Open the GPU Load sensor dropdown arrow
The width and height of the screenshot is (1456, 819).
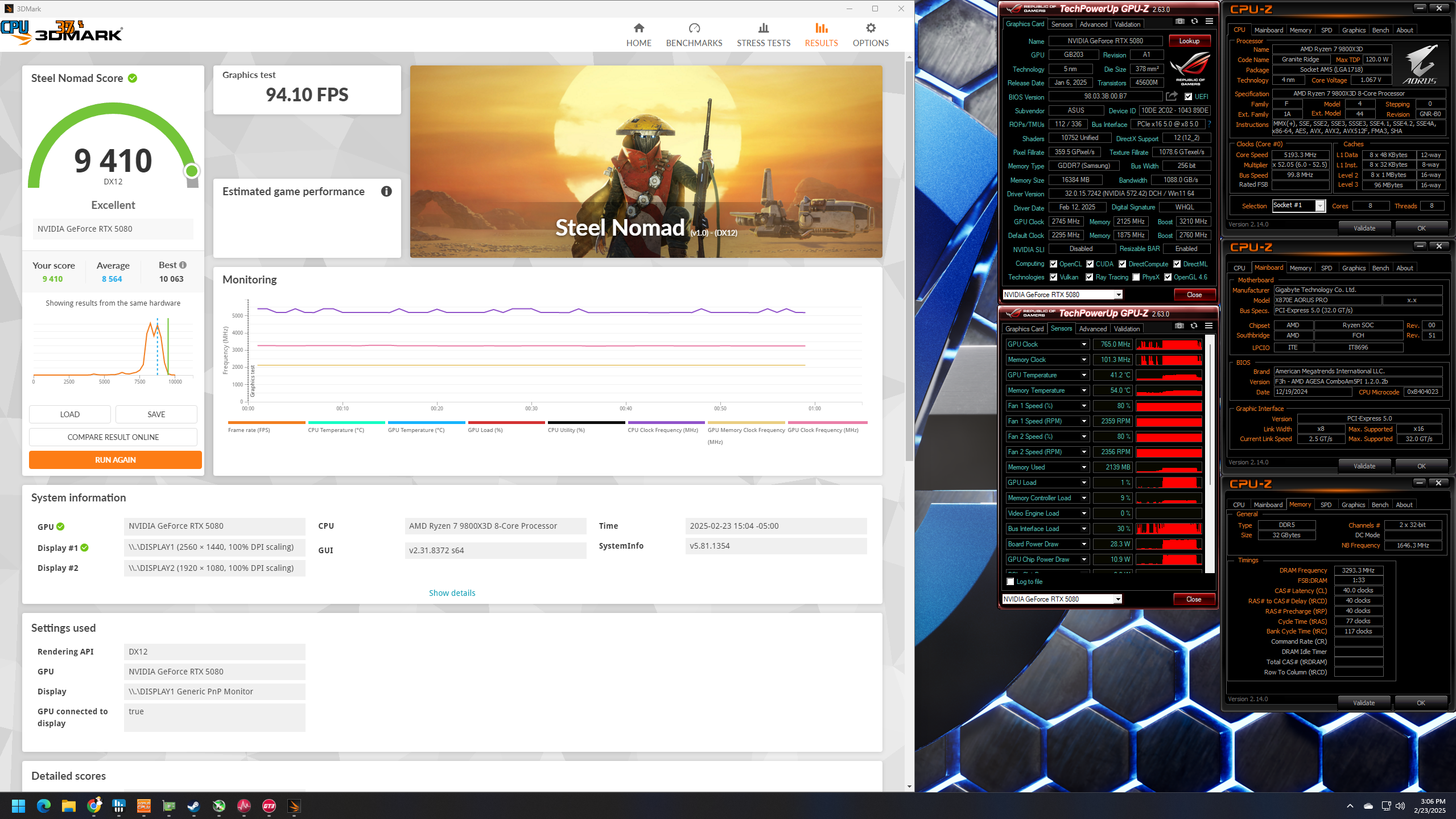1084,483
